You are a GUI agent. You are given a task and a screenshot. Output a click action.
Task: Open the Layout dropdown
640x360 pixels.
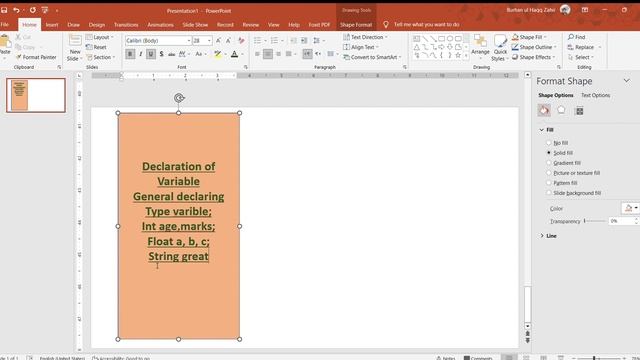tap(100, 37)
